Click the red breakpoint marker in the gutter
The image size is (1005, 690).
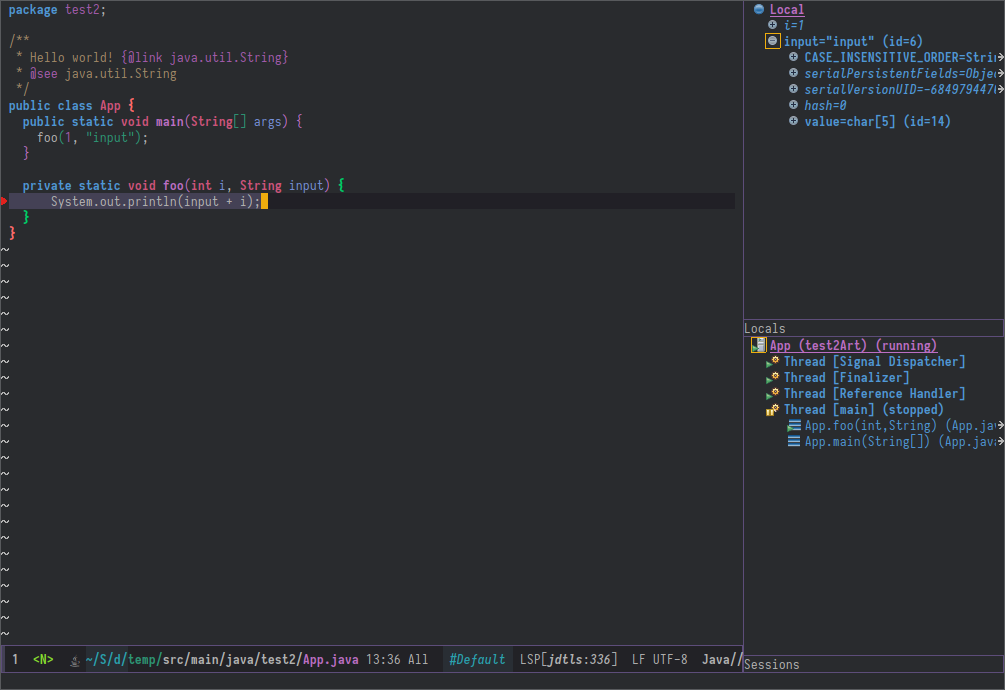4,202
